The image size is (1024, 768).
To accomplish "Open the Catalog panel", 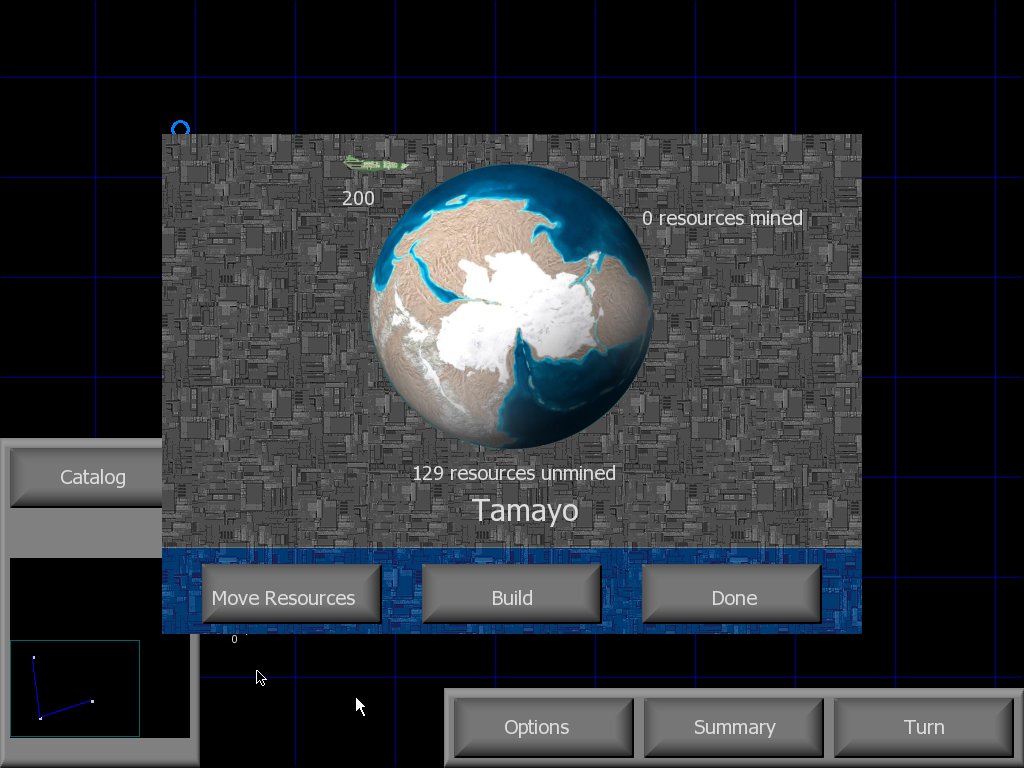I will click(x=92, y=477).
